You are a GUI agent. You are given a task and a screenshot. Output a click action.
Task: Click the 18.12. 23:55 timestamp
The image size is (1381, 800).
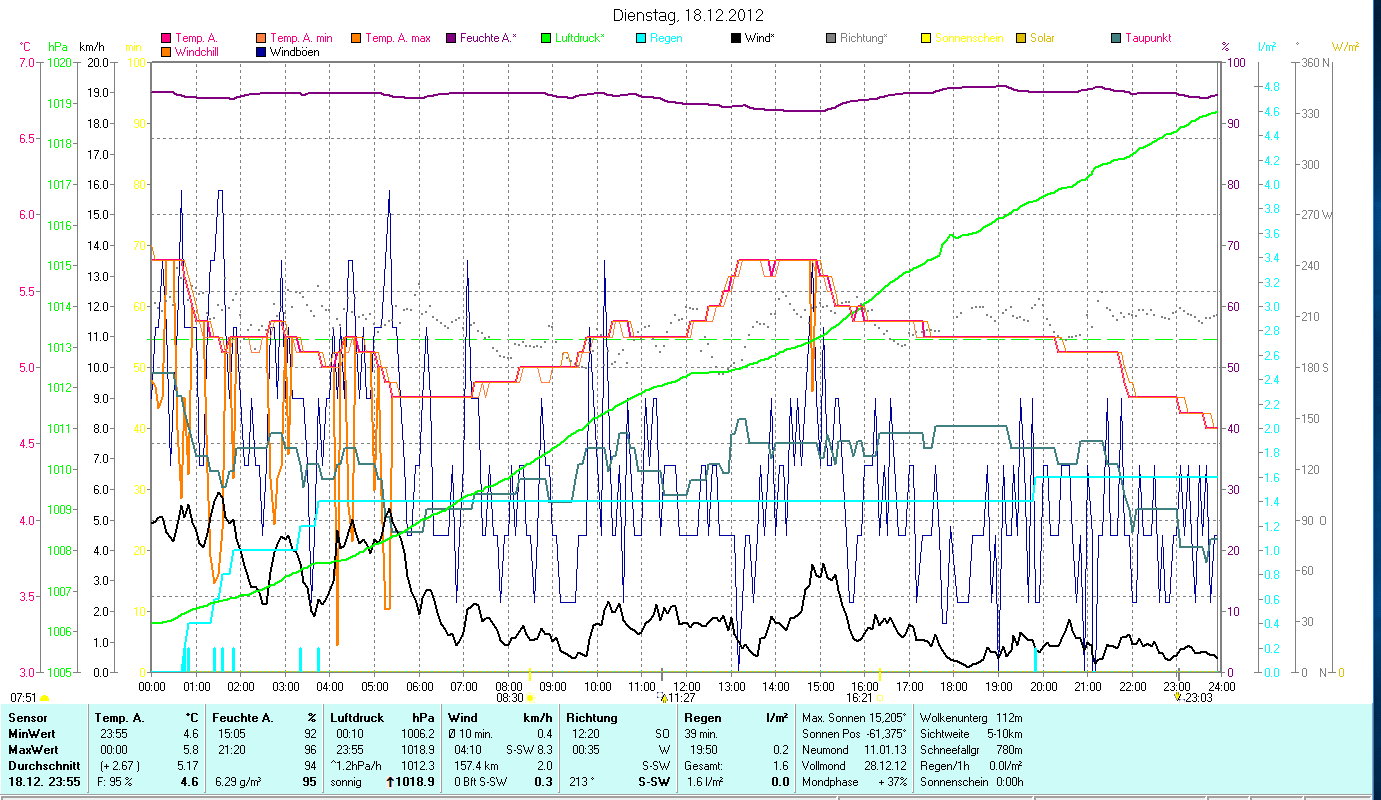click(x=45, y=782)
